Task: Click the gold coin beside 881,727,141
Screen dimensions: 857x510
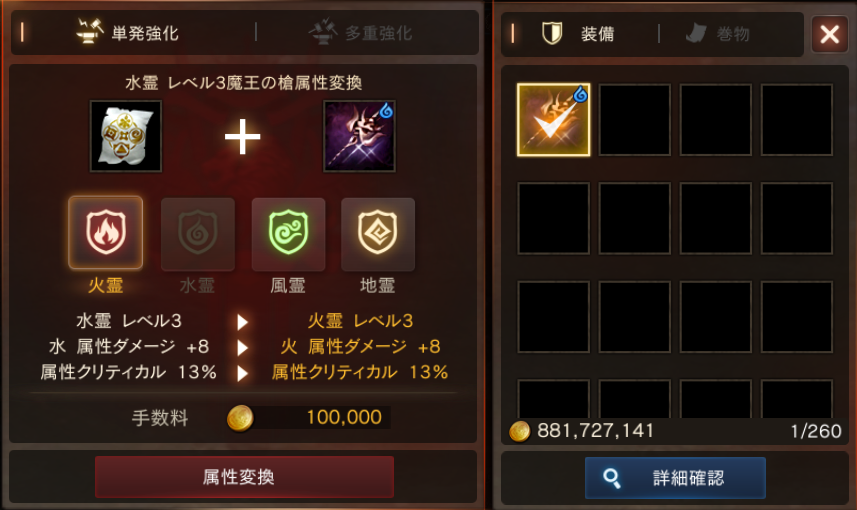Action: coord(519,431)
